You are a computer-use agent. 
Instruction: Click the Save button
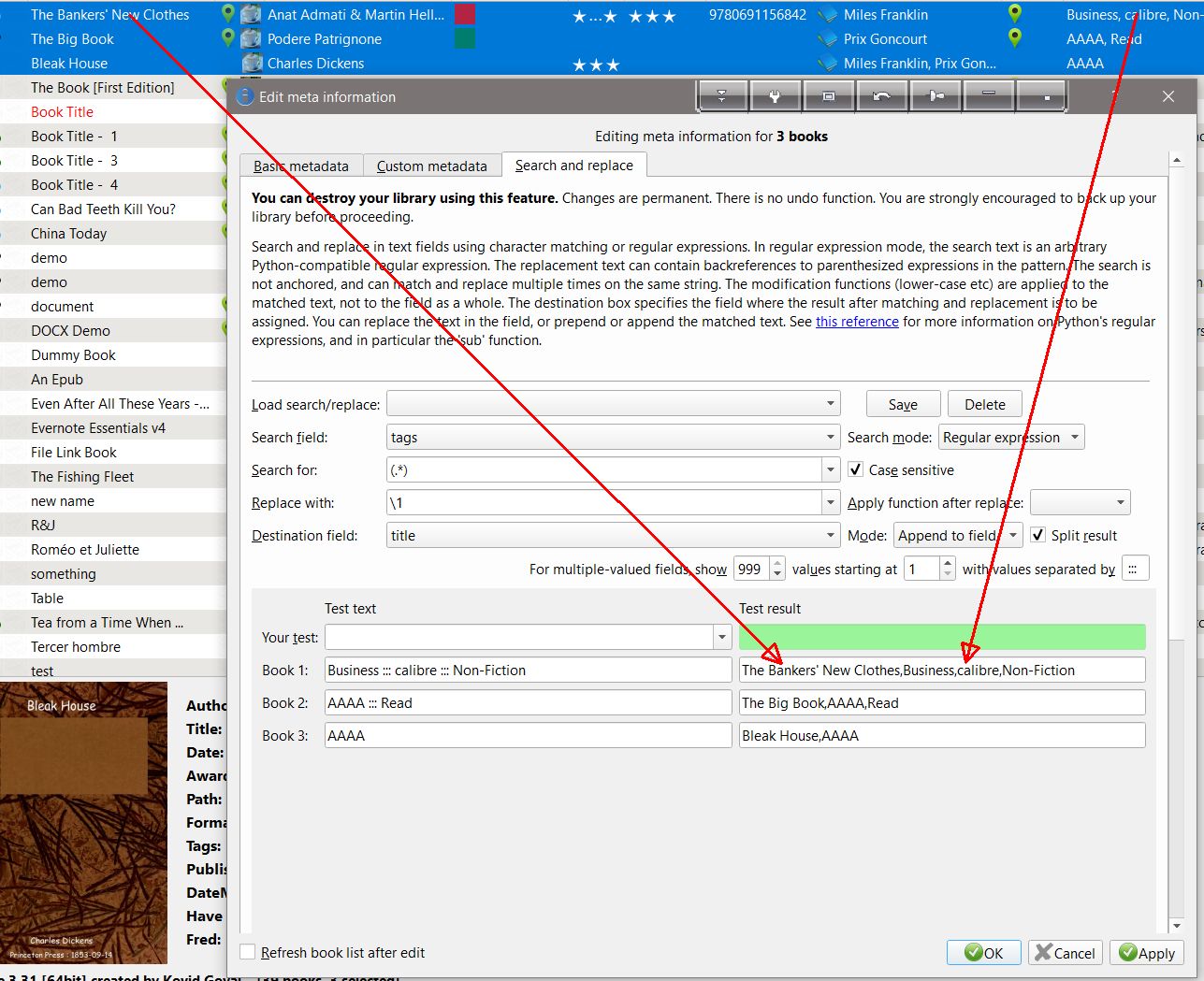903,404
